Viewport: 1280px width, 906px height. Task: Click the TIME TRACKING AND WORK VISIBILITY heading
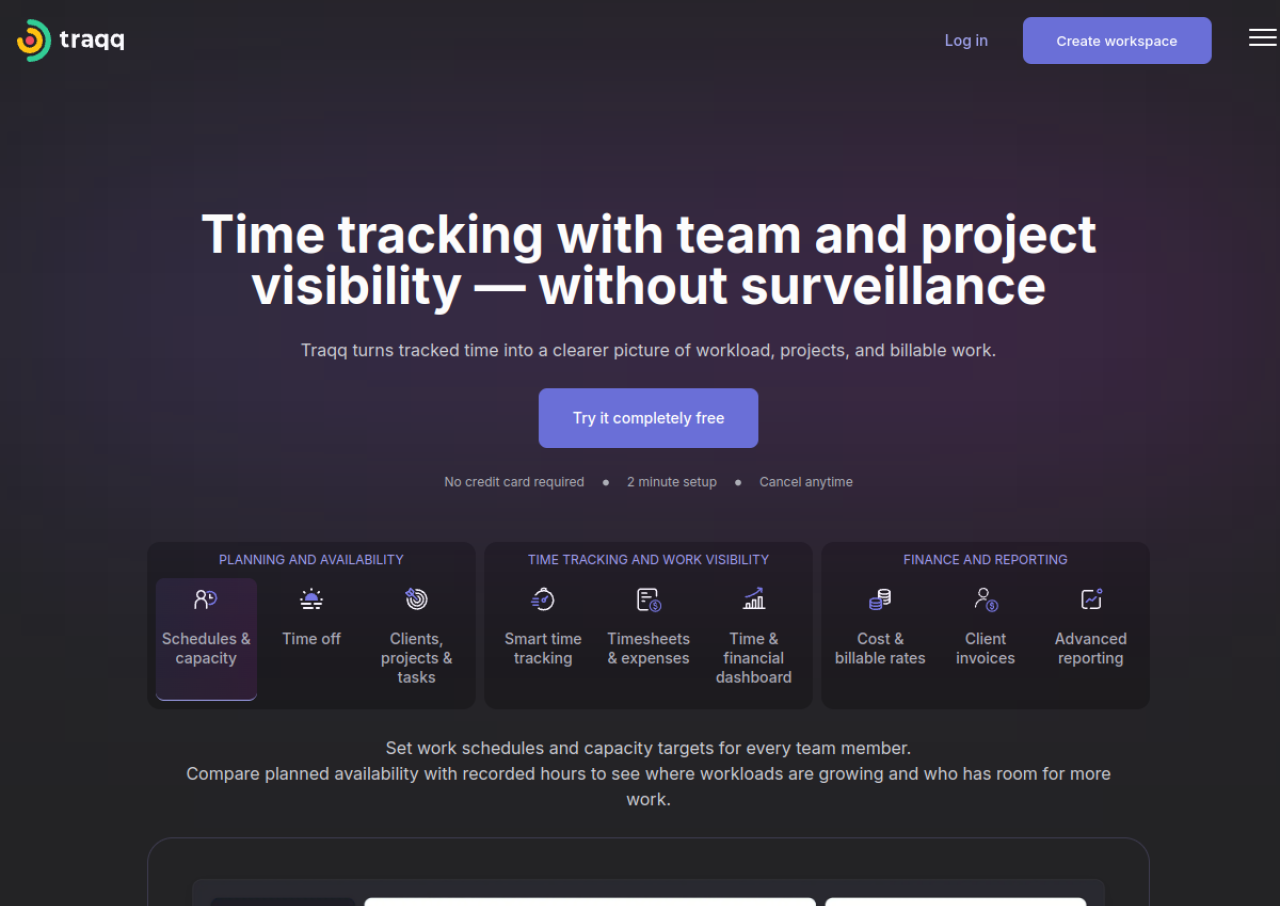tap(649, 560)
